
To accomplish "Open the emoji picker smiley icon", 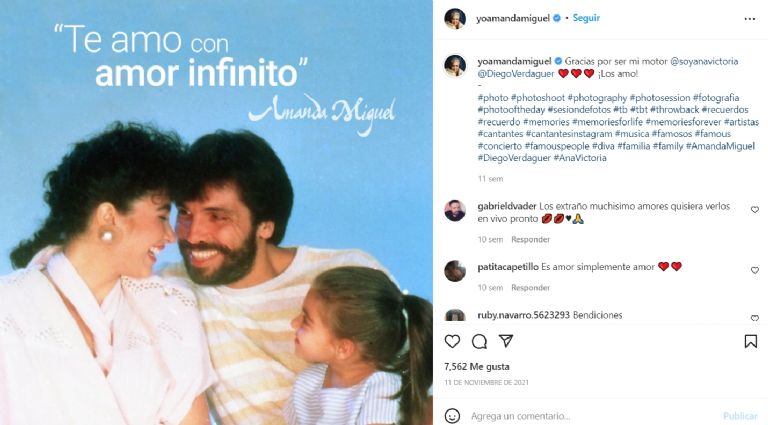I will pos(452,416).
